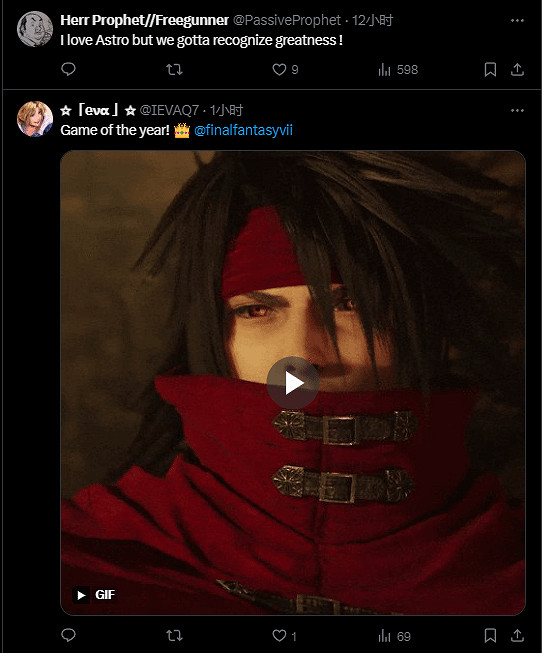Click the GIF badge on the media
Image resolution: width=542 pixels, height=653 pixels.
coord(95,595)
